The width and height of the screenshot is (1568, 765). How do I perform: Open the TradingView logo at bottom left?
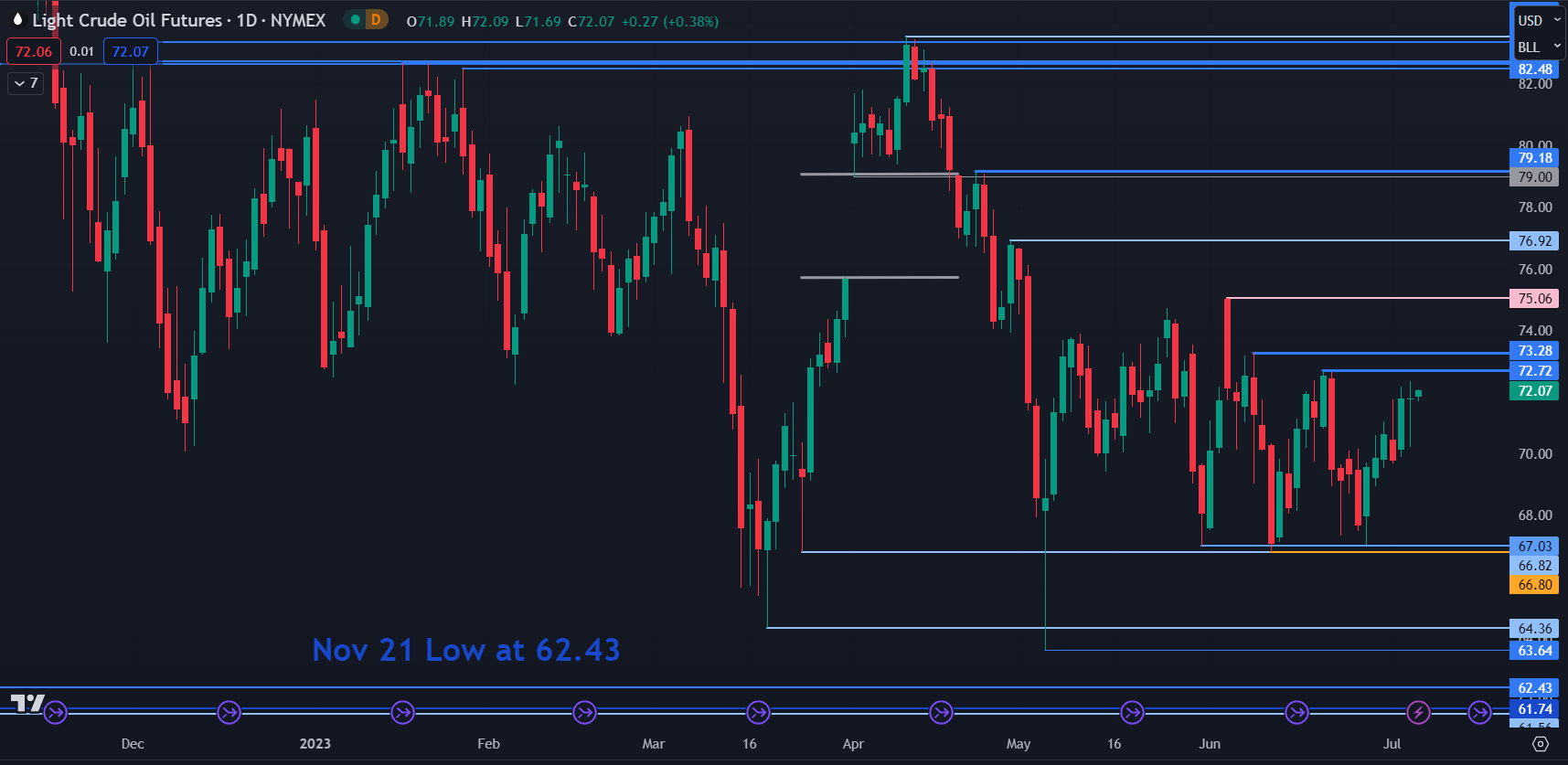tap(27, 703)
